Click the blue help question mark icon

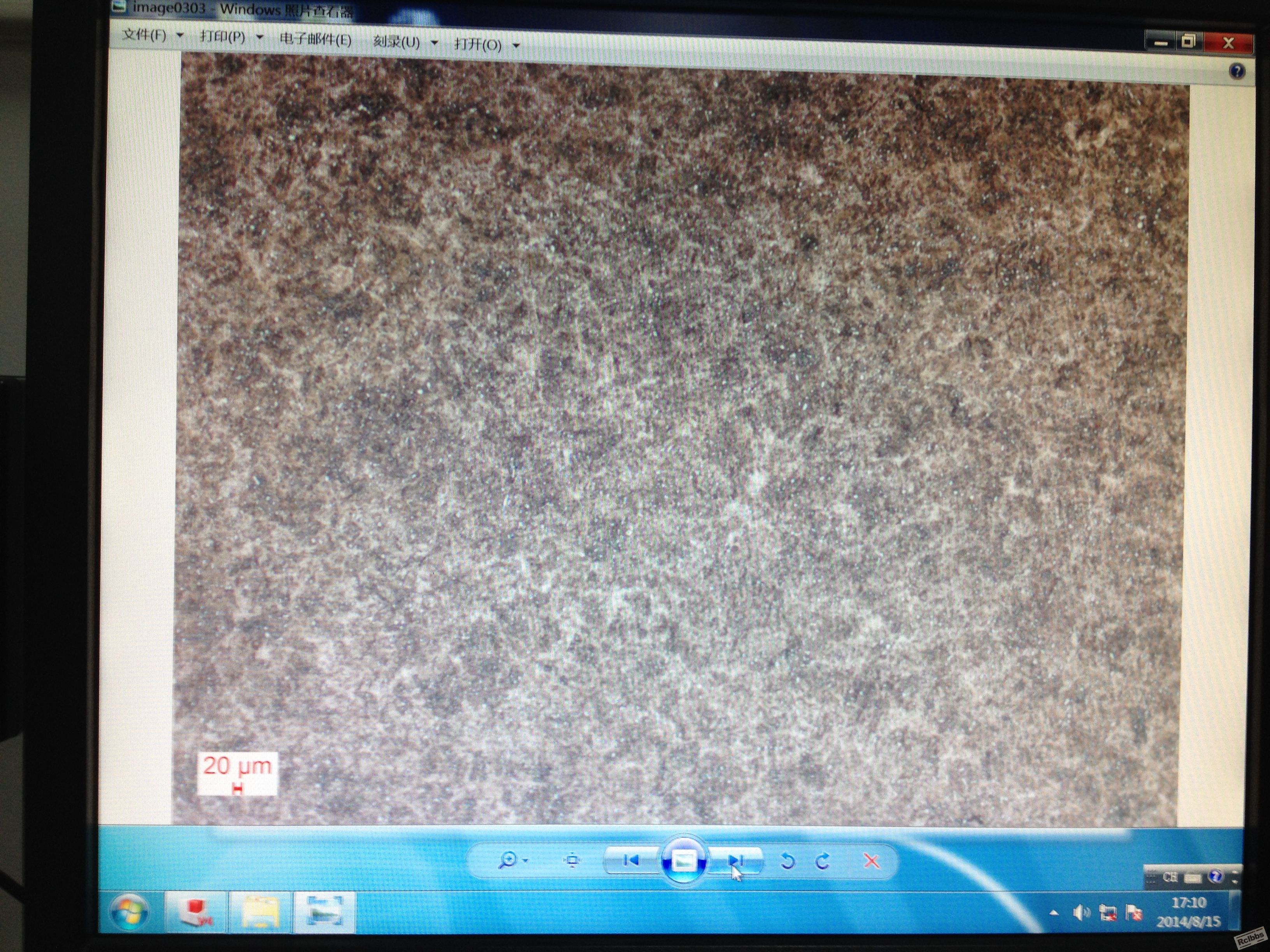(x=1237, y=71)
